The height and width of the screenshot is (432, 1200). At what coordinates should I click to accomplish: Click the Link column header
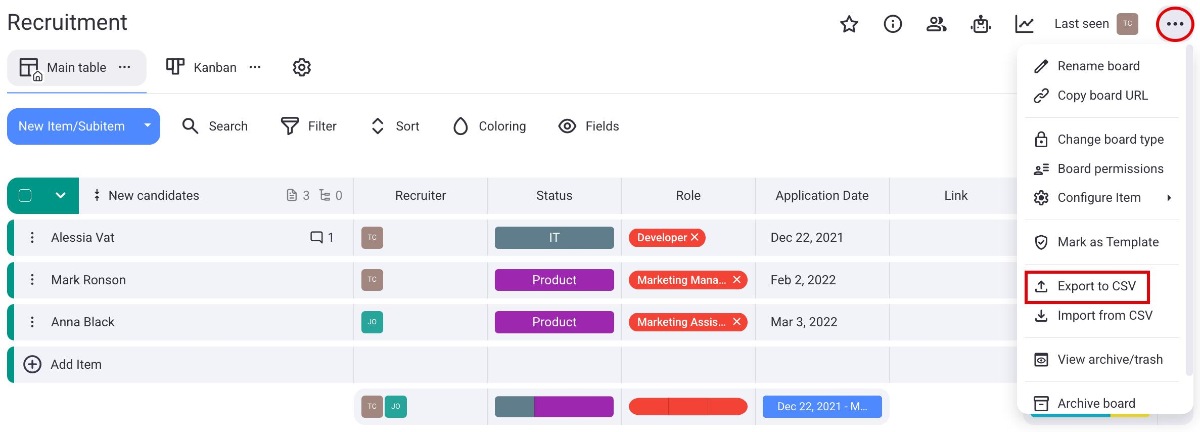point(956,195)
